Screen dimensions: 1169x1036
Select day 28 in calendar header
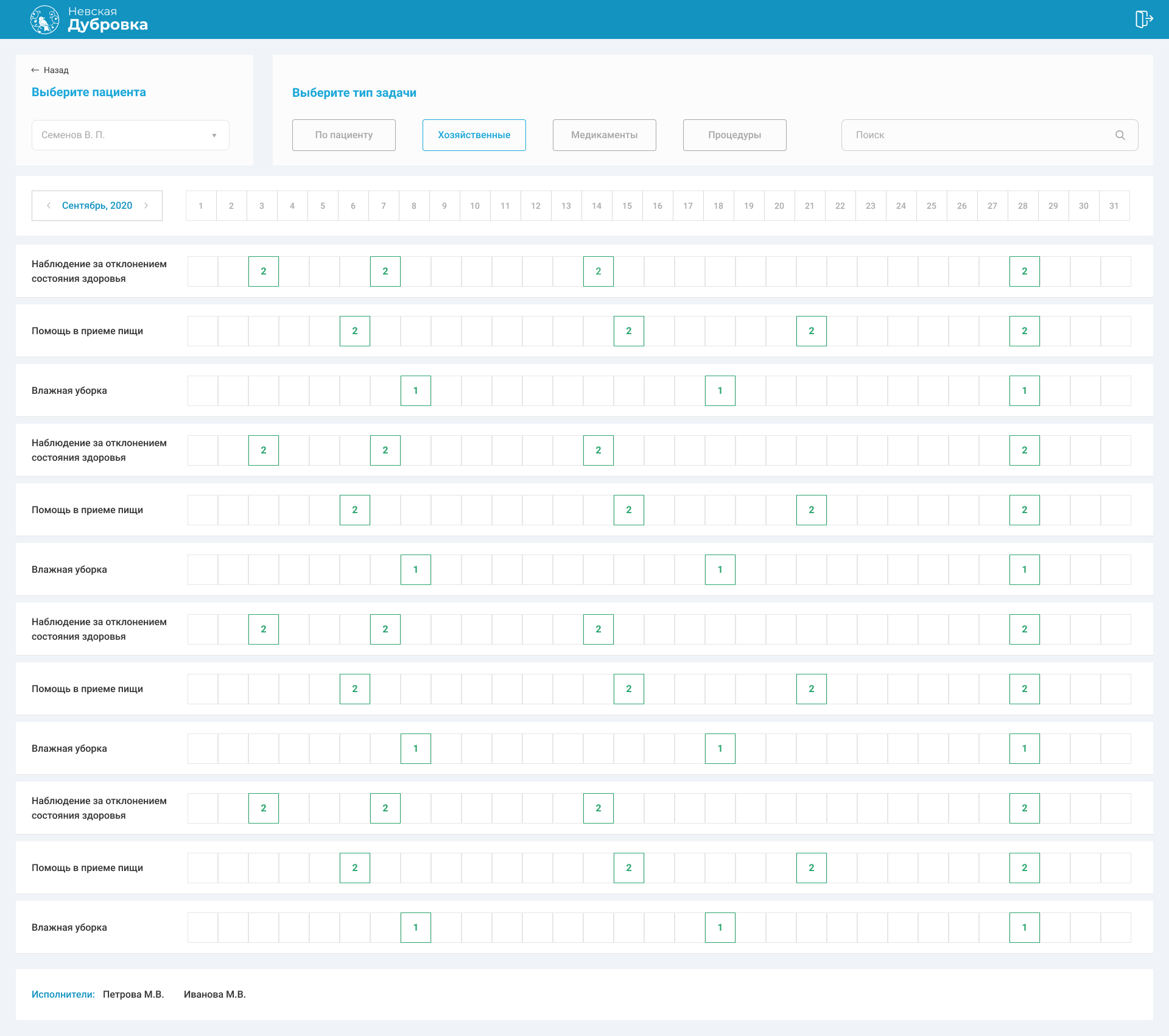(1023, 206)
